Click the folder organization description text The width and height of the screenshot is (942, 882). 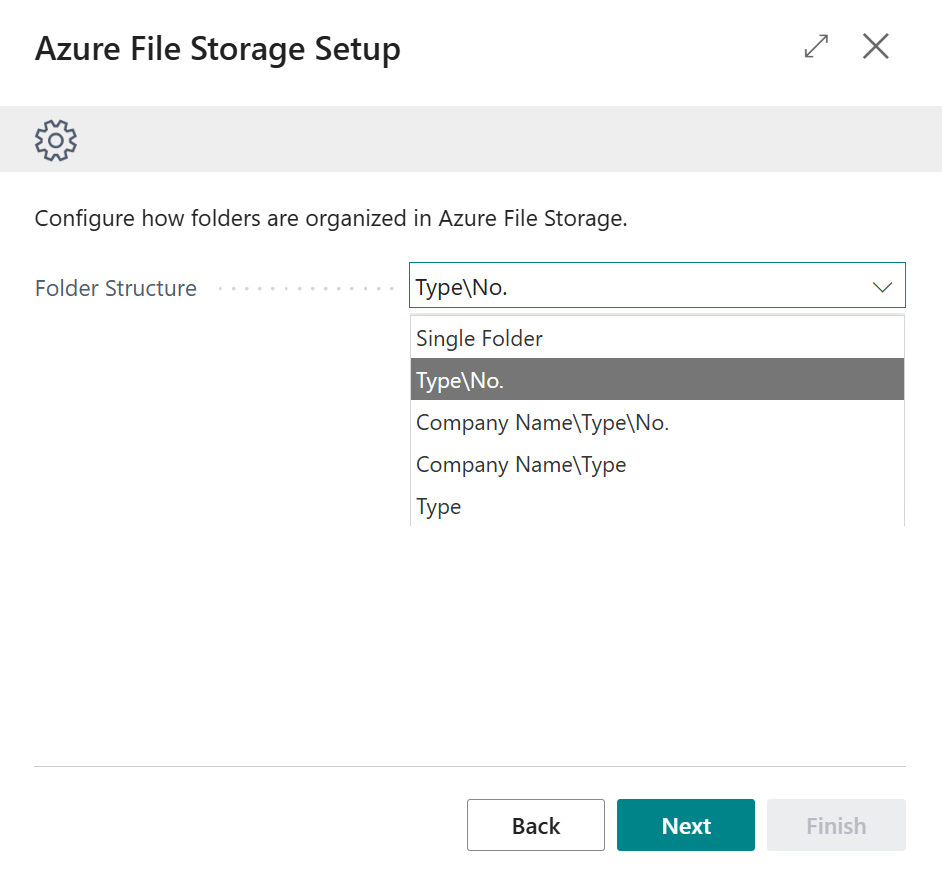point(331,218)
